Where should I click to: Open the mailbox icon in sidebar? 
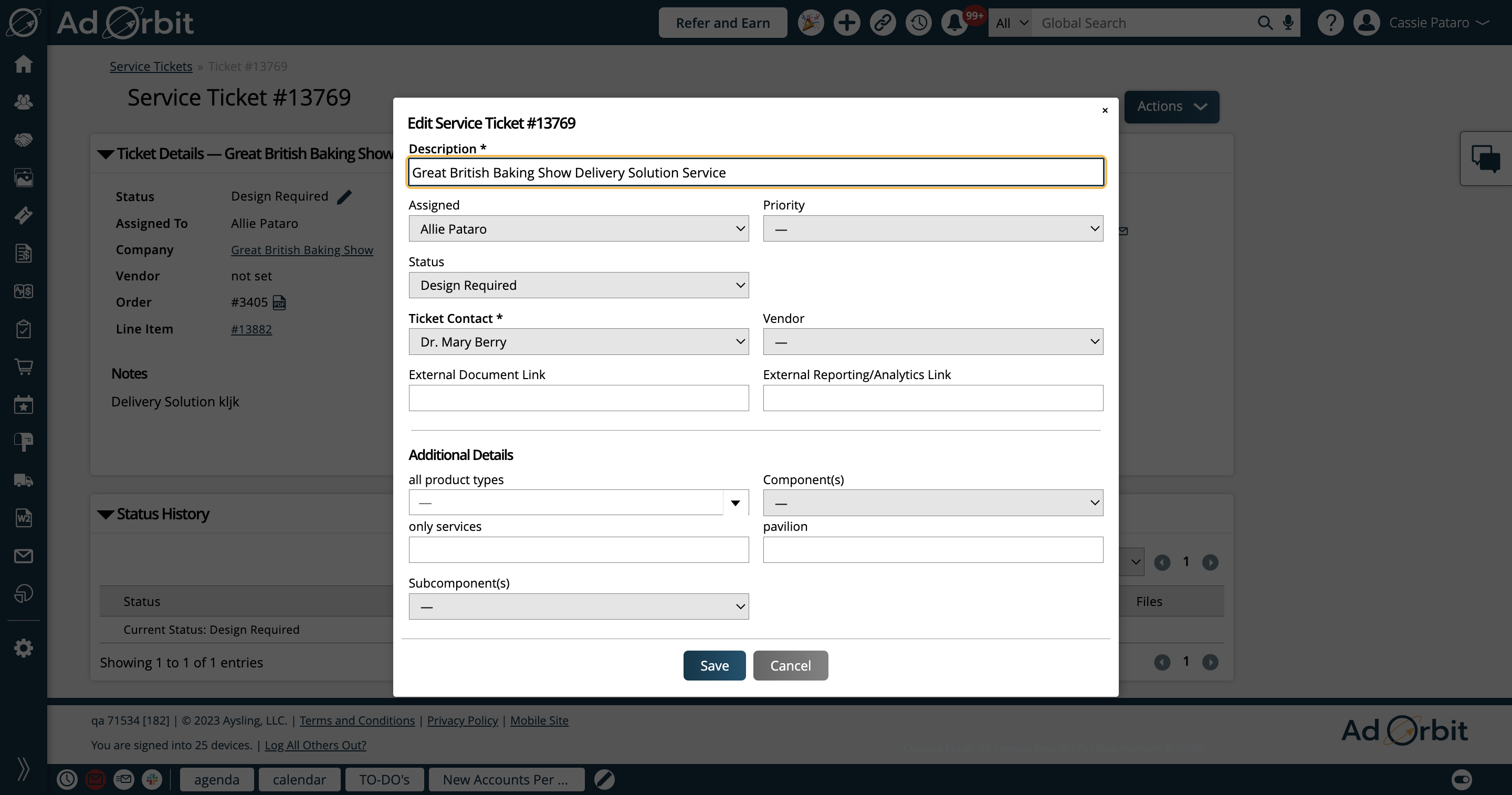(x=24, y=442)
